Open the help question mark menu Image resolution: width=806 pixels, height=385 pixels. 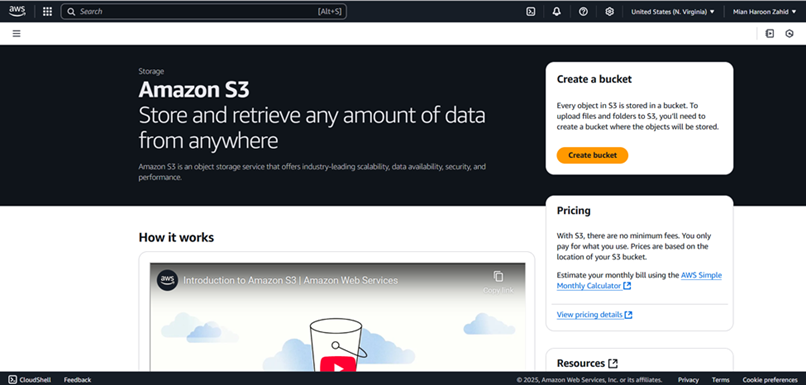(583, 11)
